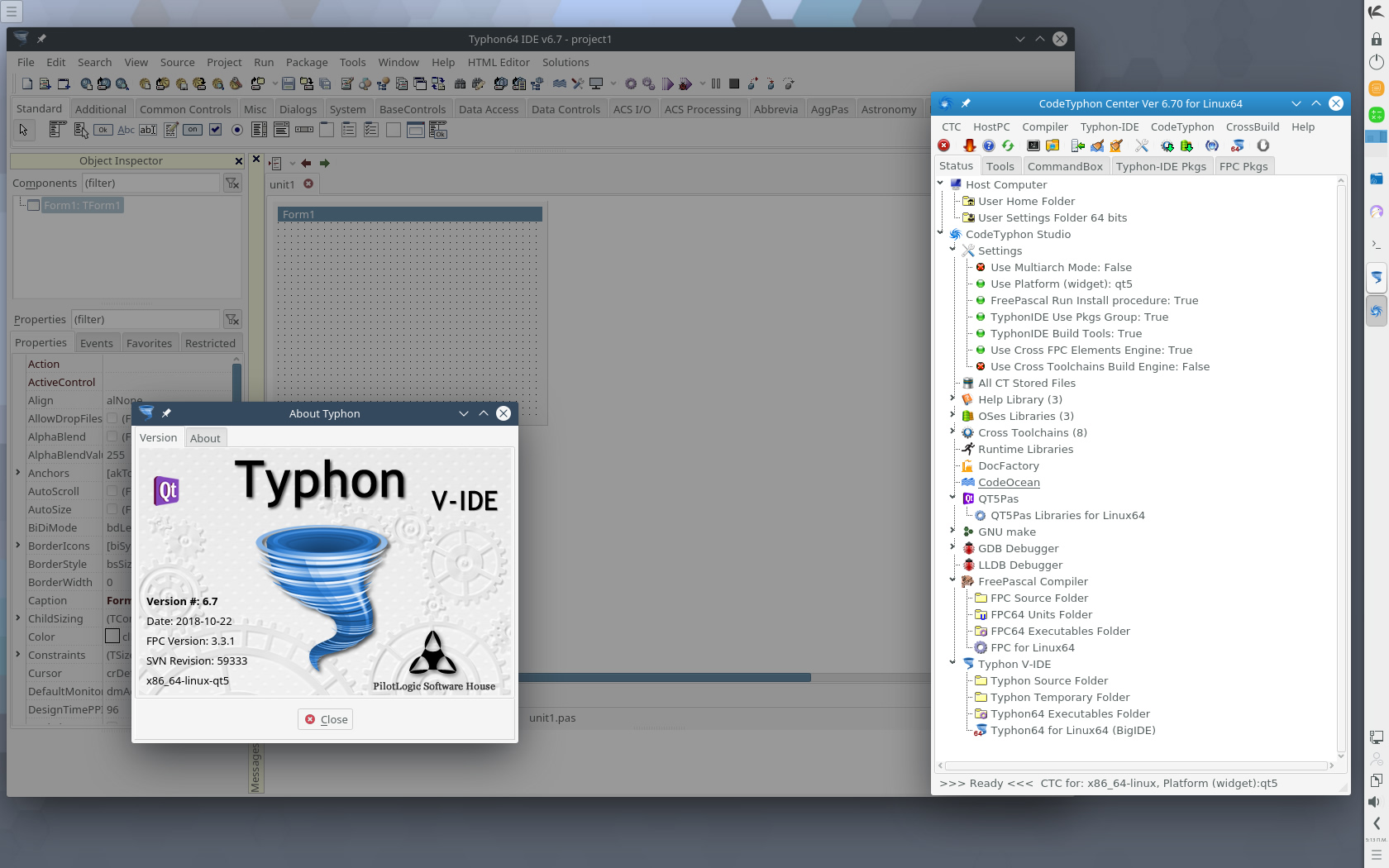The width and height of the screenshot is (1389, 868).
Task: Collapse the Host Computer tree node
Action: [941, 184]
